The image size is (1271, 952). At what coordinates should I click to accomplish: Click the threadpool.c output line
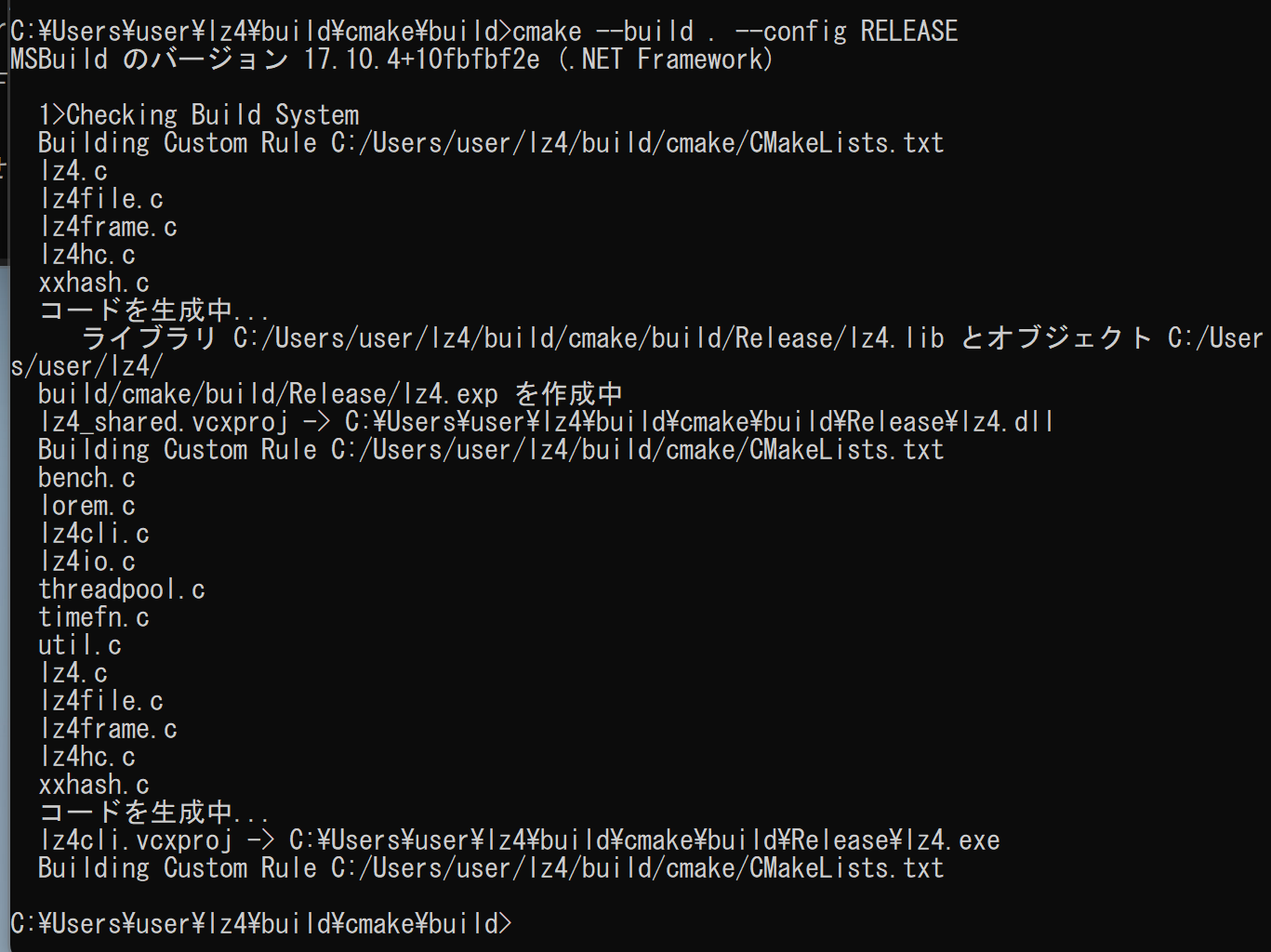pyautogui.click(x=122, y=588)
